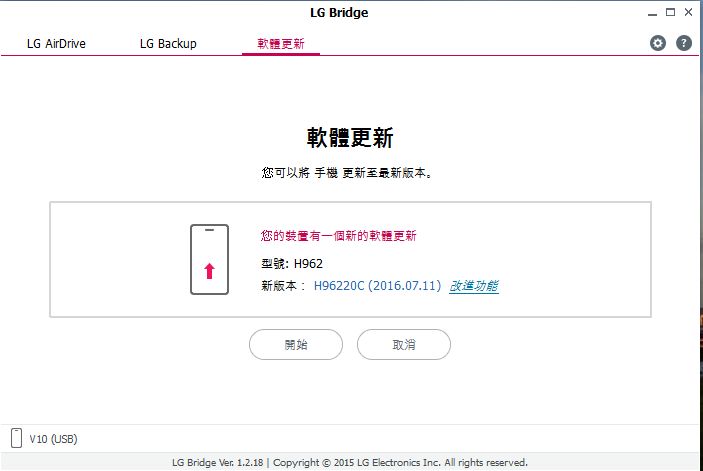Click the help question mark icon

[x=684, y=43]
